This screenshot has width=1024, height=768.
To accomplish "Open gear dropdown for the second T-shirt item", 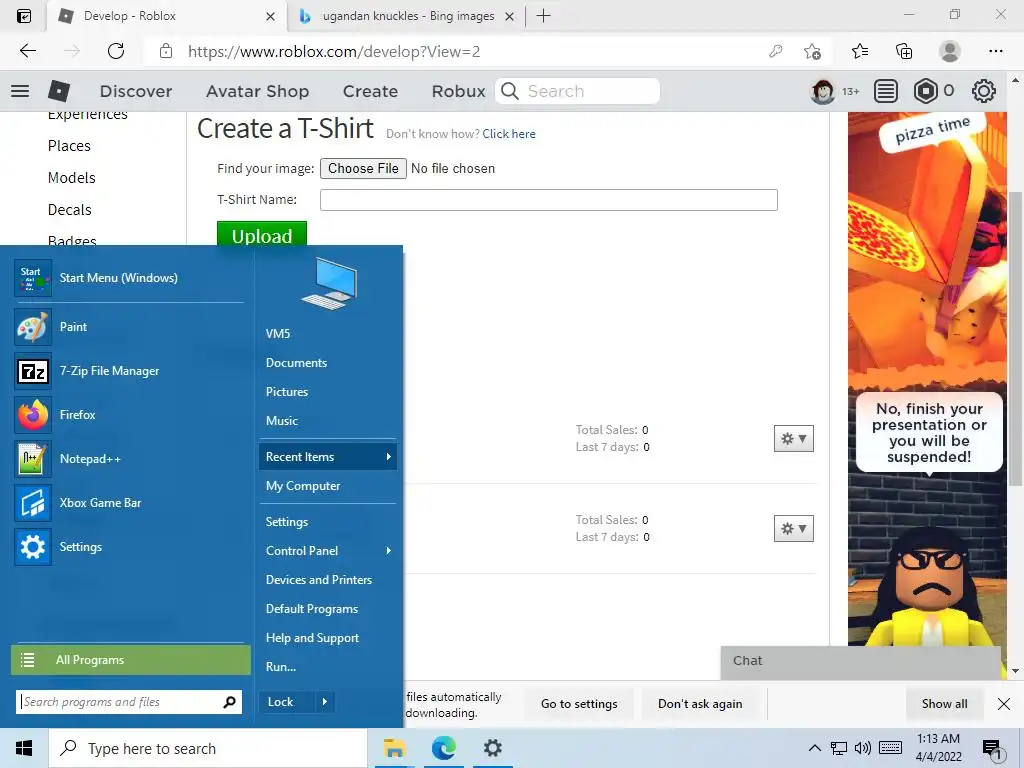I will point(793,528).
